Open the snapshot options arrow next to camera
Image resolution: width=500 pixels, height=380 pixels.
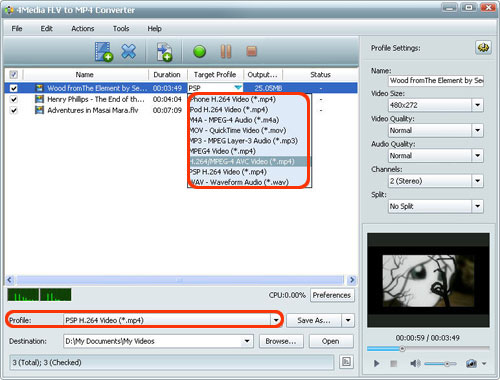click(484, 363)
